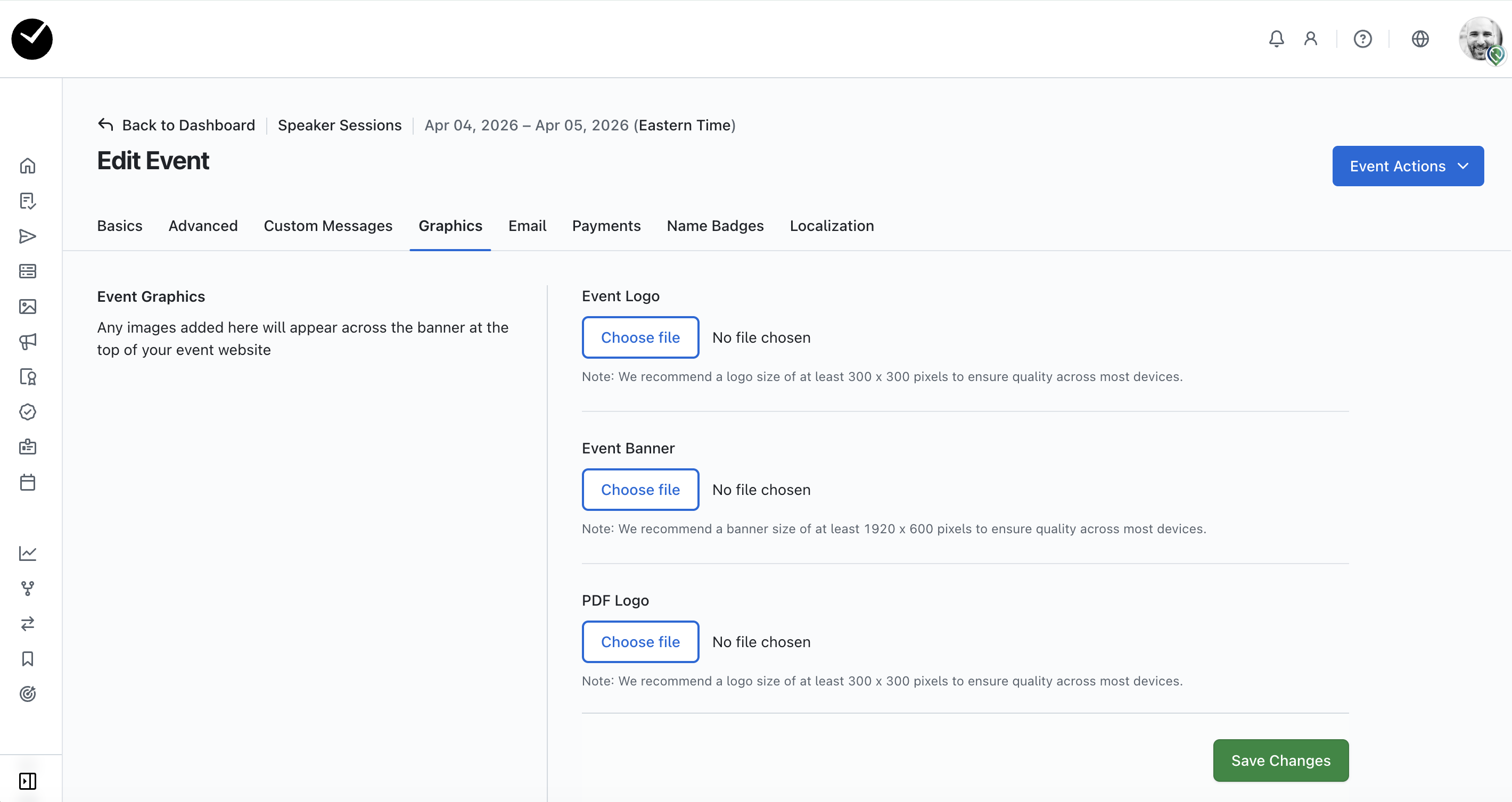Open the line chart analytics icon

pos(28,553)
